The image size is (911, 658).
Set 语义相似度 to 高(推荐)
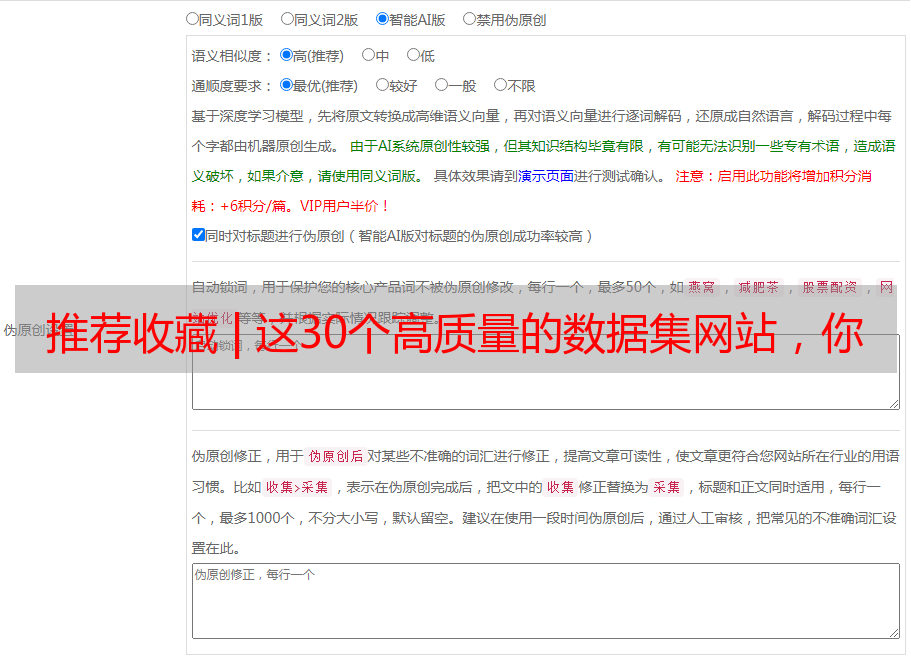tap(286, 55)
